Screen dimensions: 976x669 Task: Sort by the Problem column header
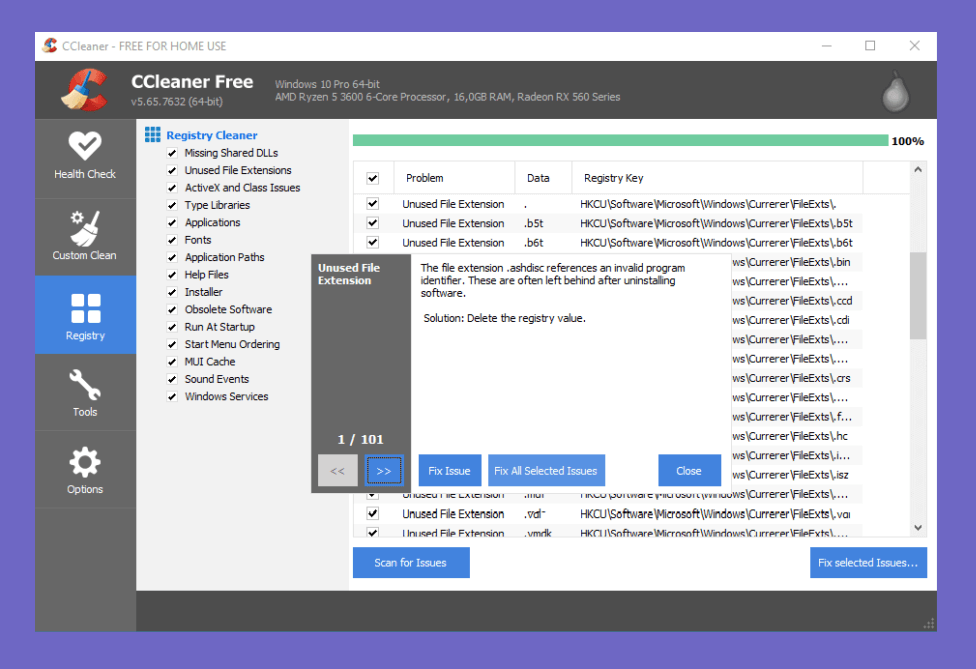point(454,178)
